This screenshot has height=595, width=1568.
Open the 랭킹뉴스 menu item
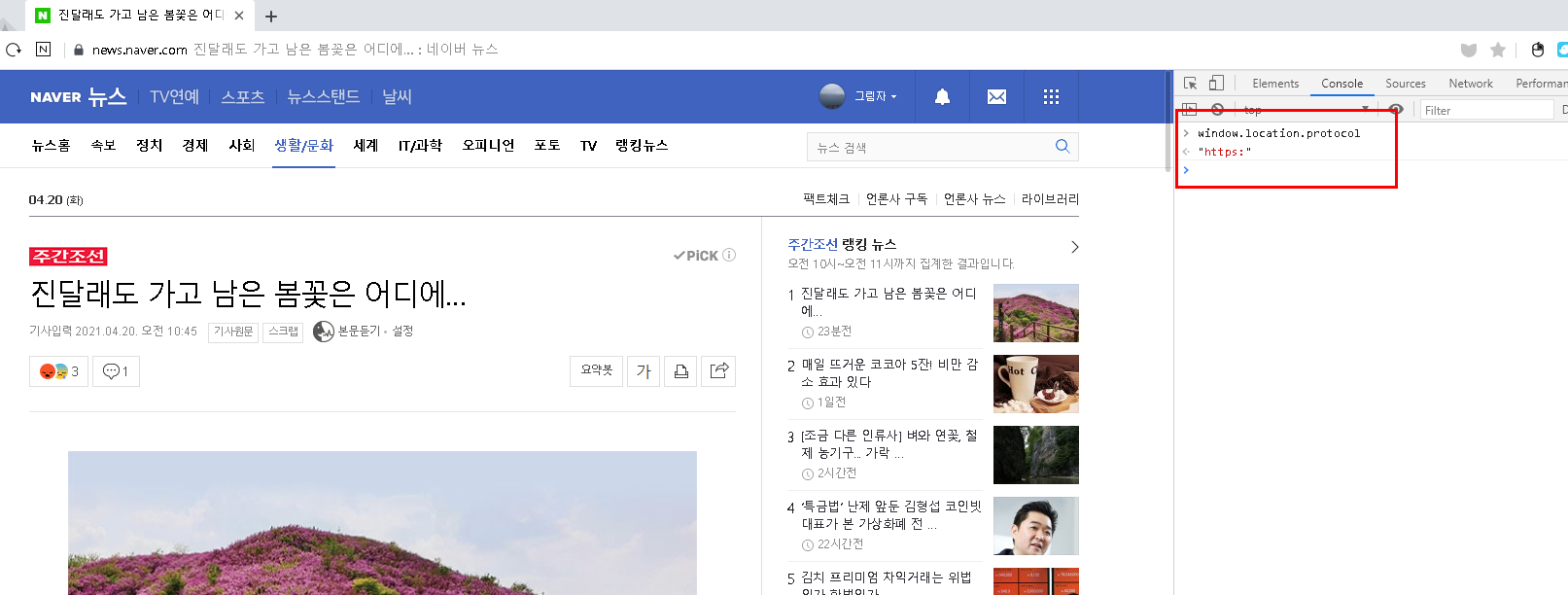point(642,146)
